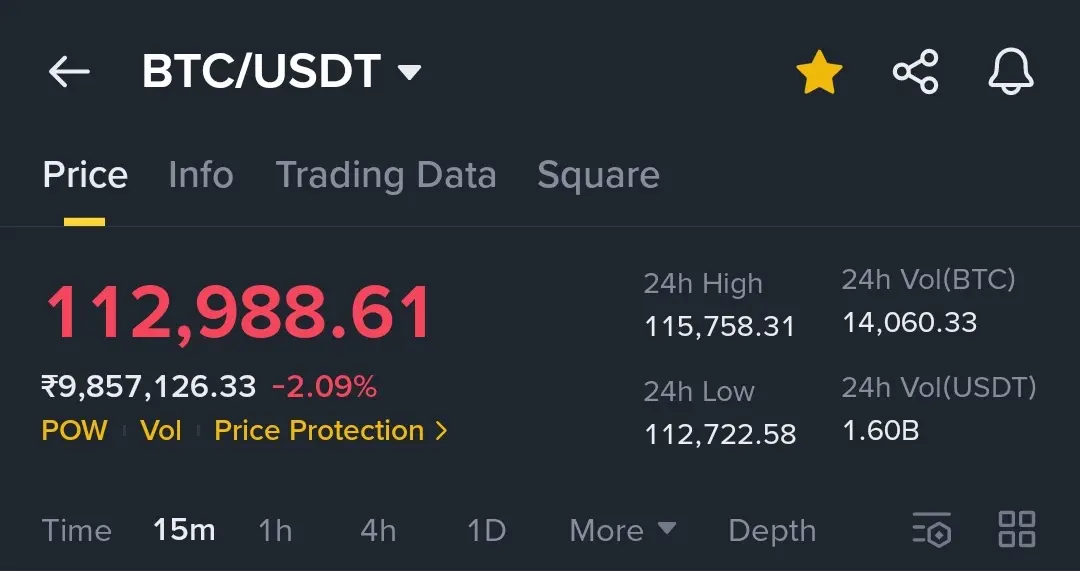The height and width of the screenshot is (571, 1080).
Task: Select the Price tab
Action: 85,175
